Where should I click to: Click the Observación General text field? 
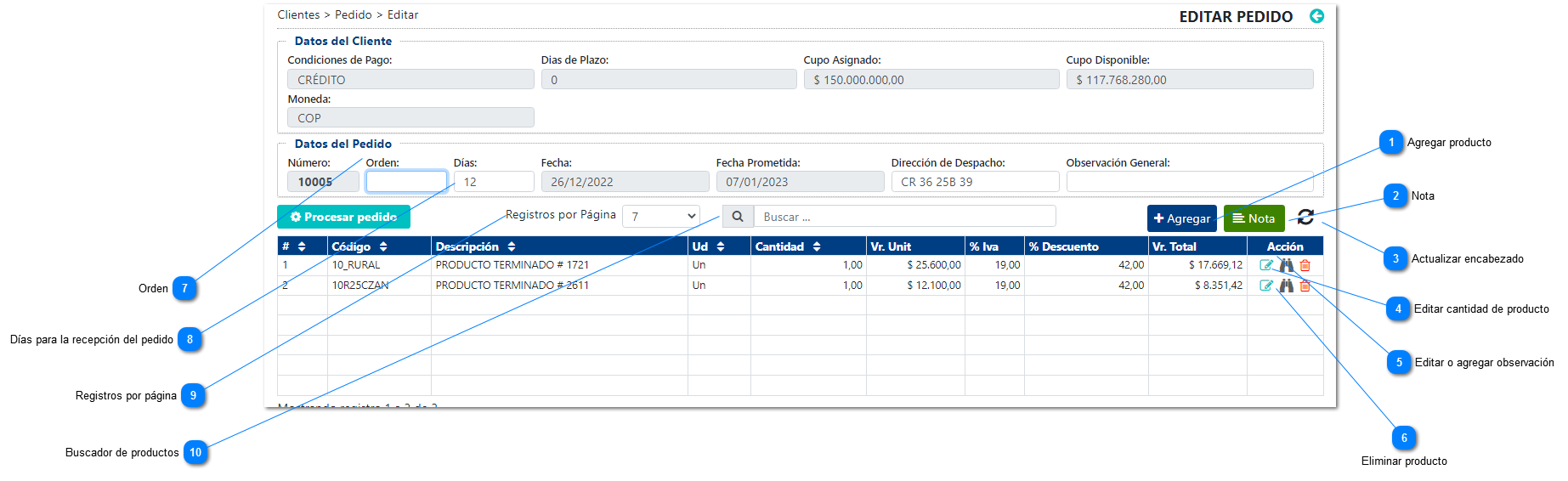[x=1189, y=182]
